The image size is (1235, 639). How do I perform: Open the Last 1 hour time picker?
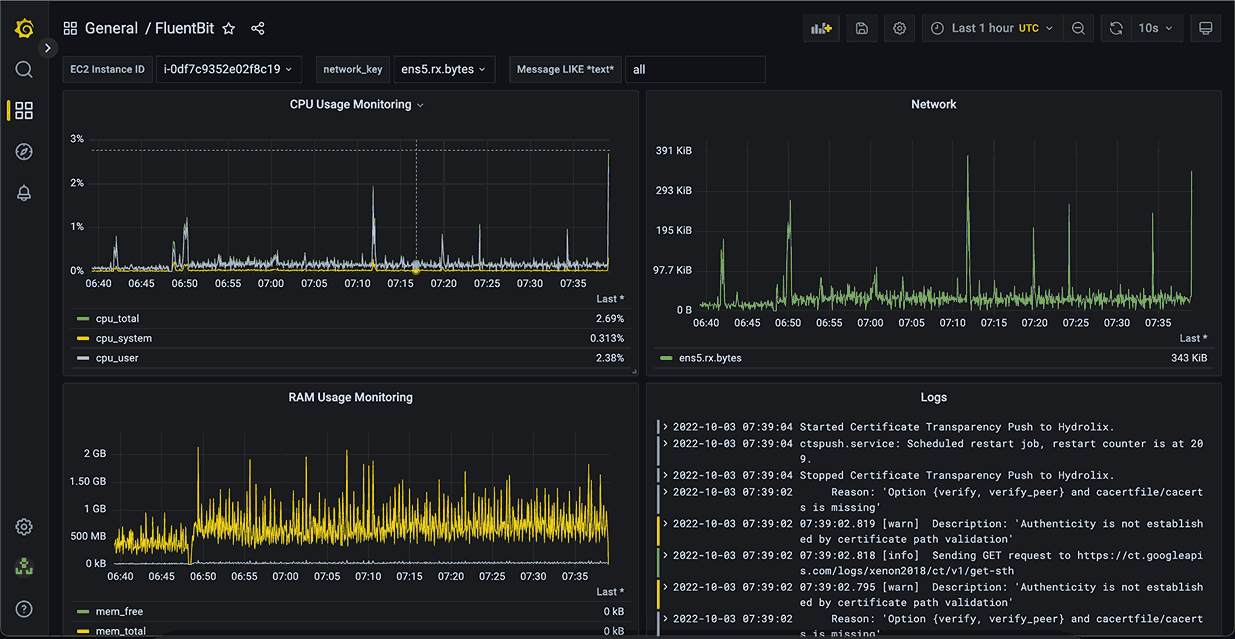click(991, 28)
